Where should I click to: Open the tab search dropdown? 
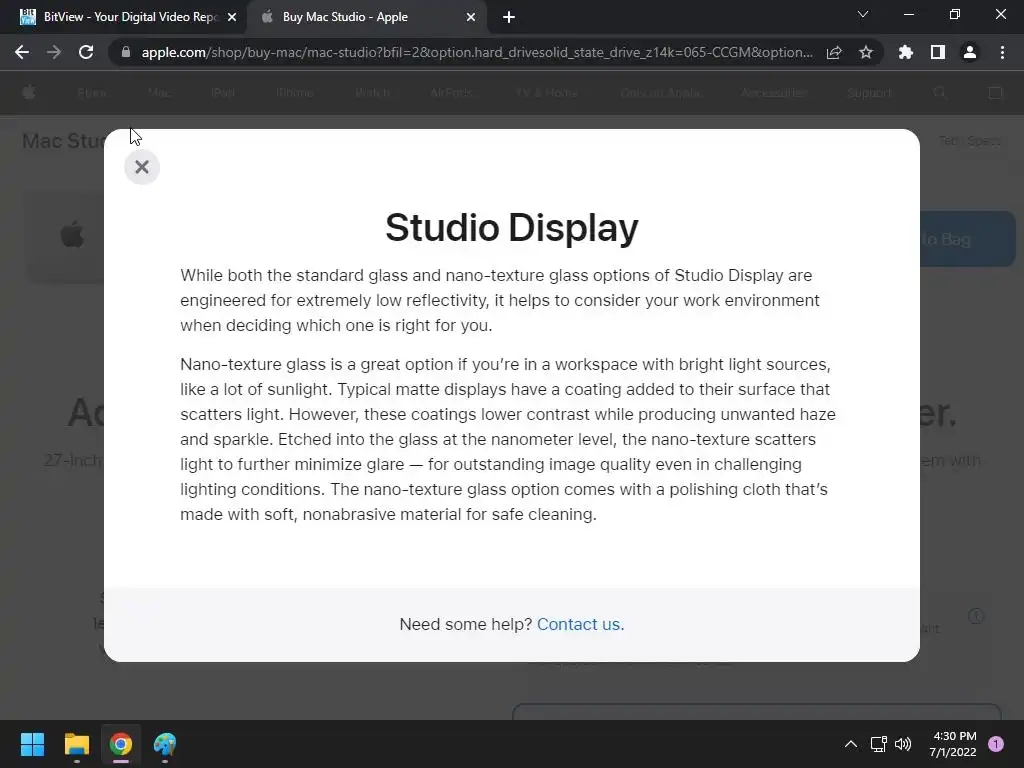(x=863, y=14)
